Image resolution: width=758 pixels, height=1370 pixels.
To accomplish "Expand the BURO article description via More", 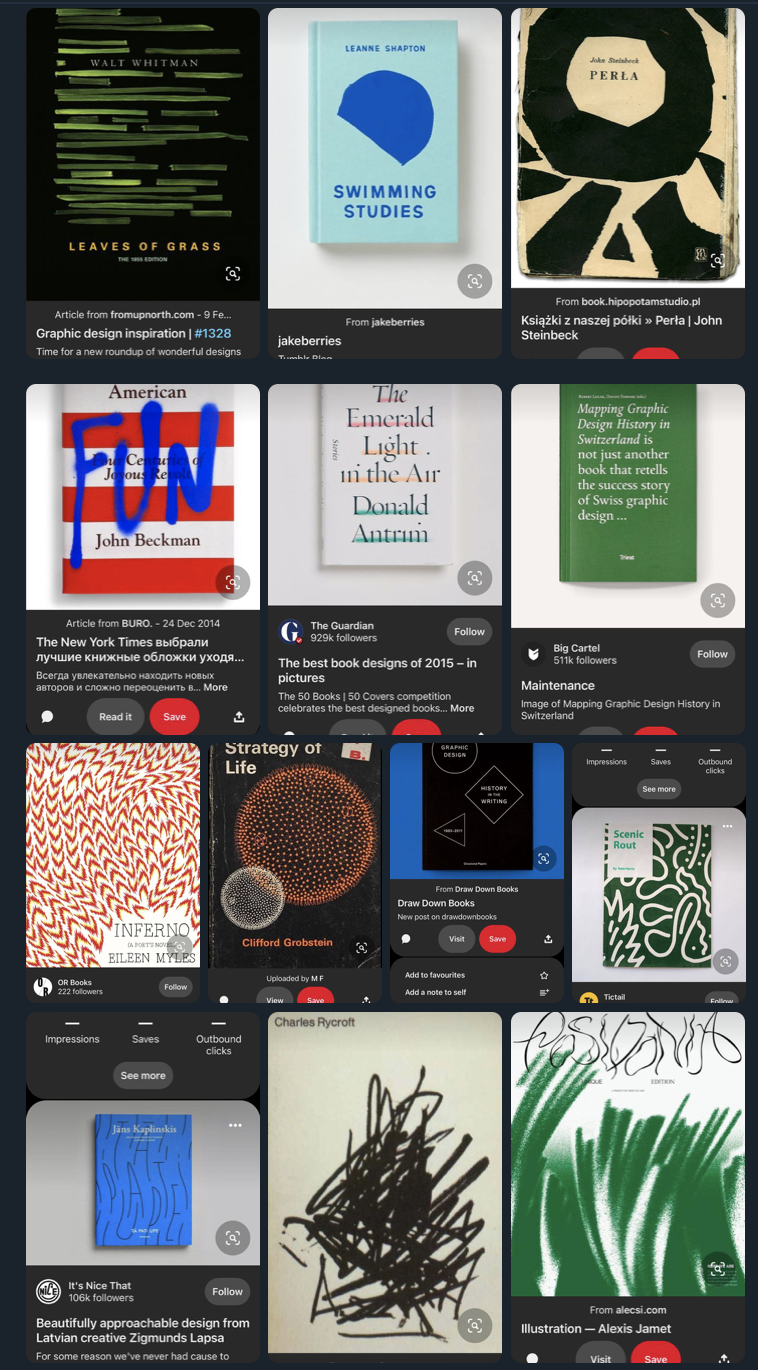I will click(215, 687).
